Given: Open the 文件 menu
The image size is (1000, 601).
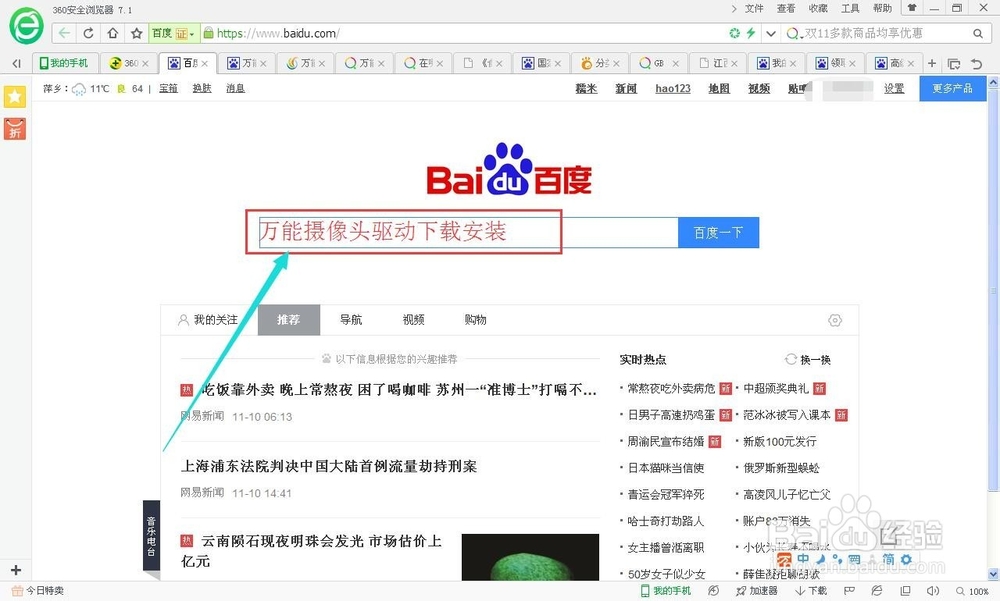Looking at the screenshot, I should 754,8.
